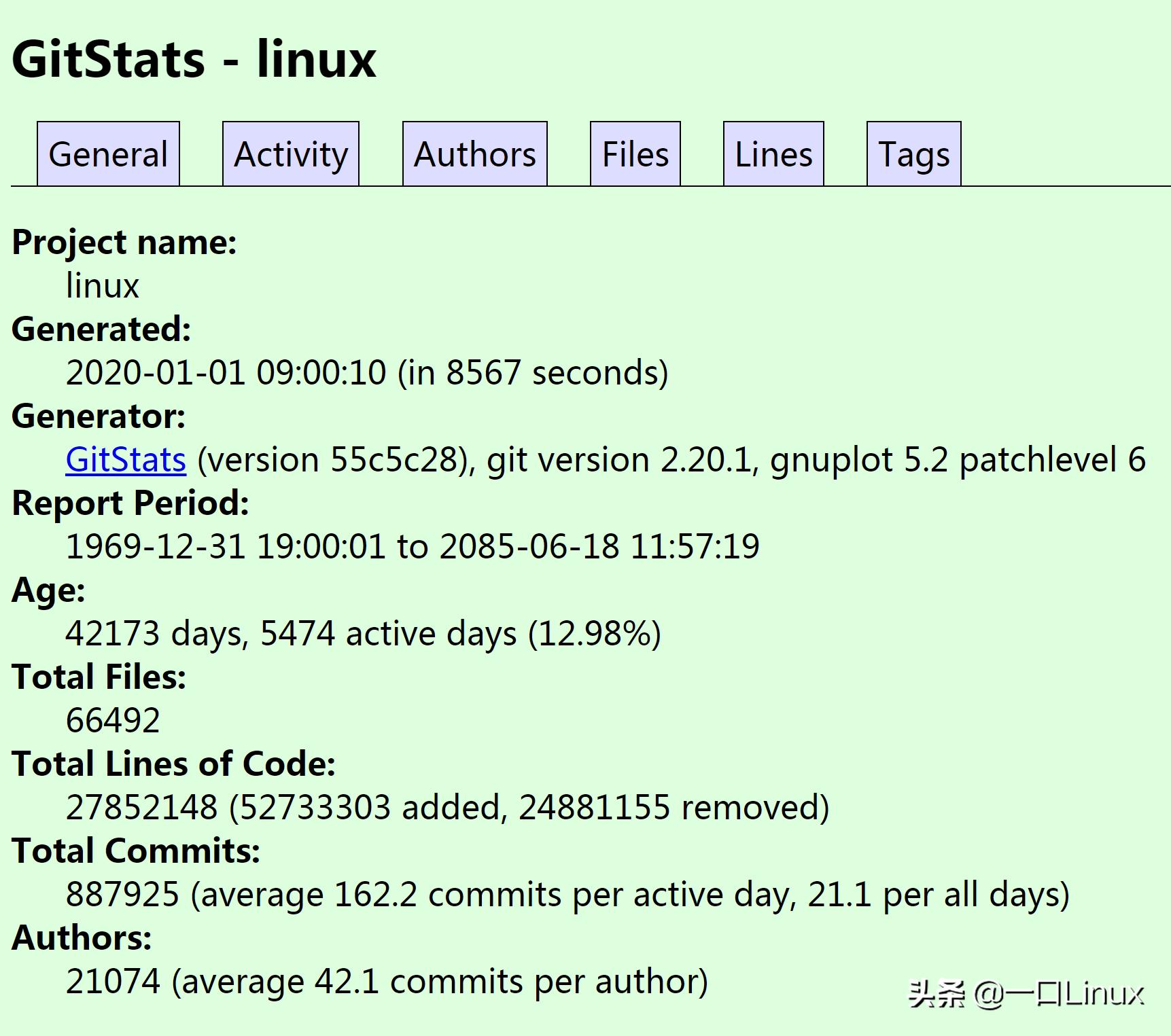1171x1036 pixels.
Task: Click the project name linux text
Action: click(102, 285)
